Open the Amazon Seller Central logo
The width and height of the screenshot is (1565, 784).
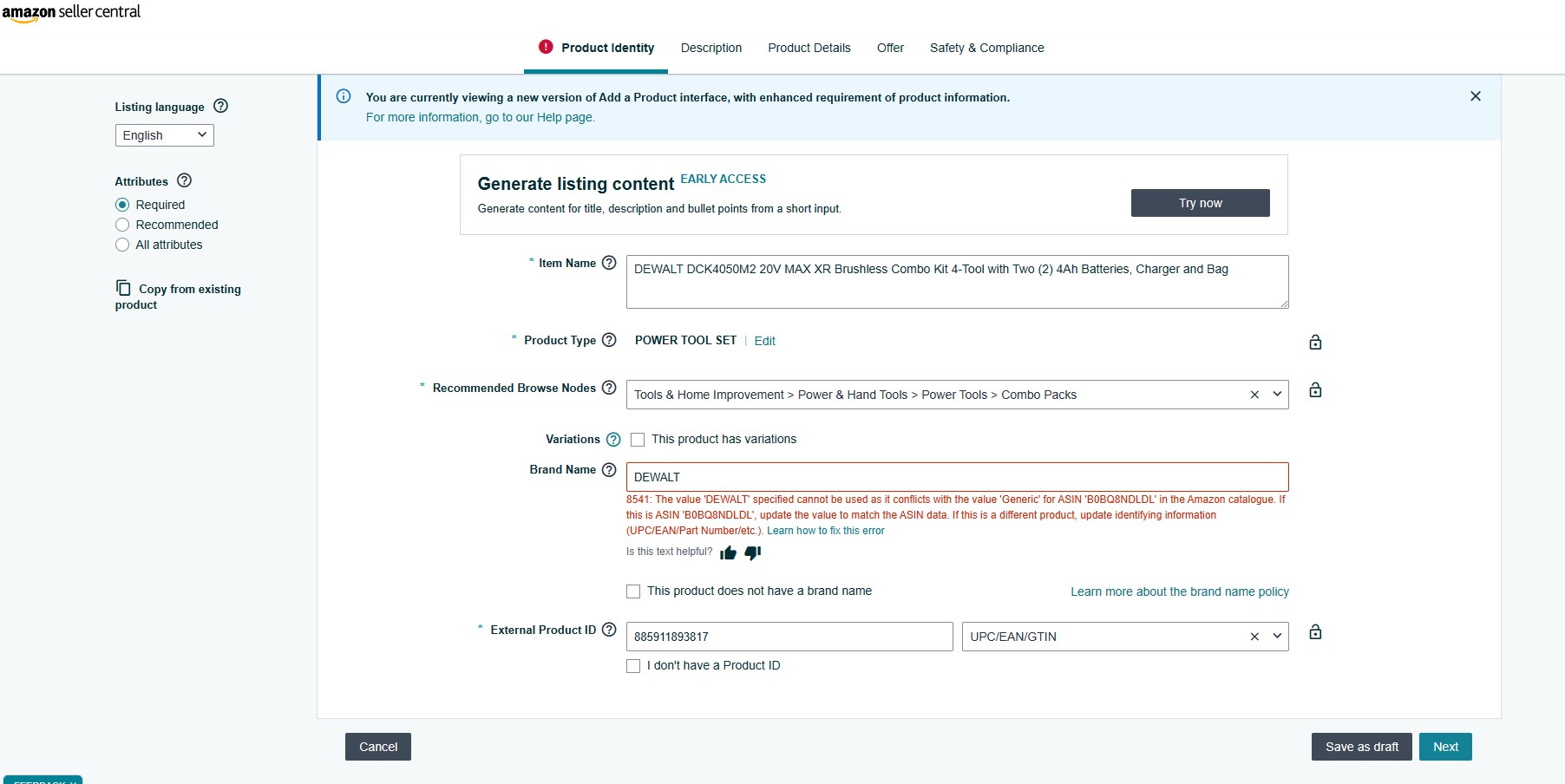[x=71, y=12]
